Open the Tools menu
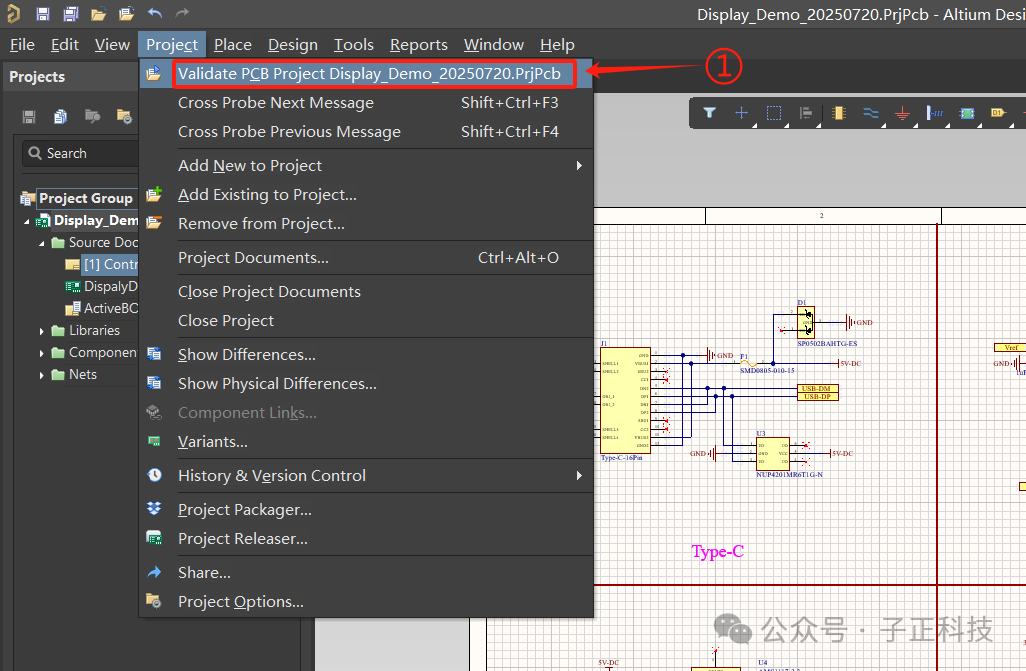This screenshot has width=1026, height=671. (353, 45)
